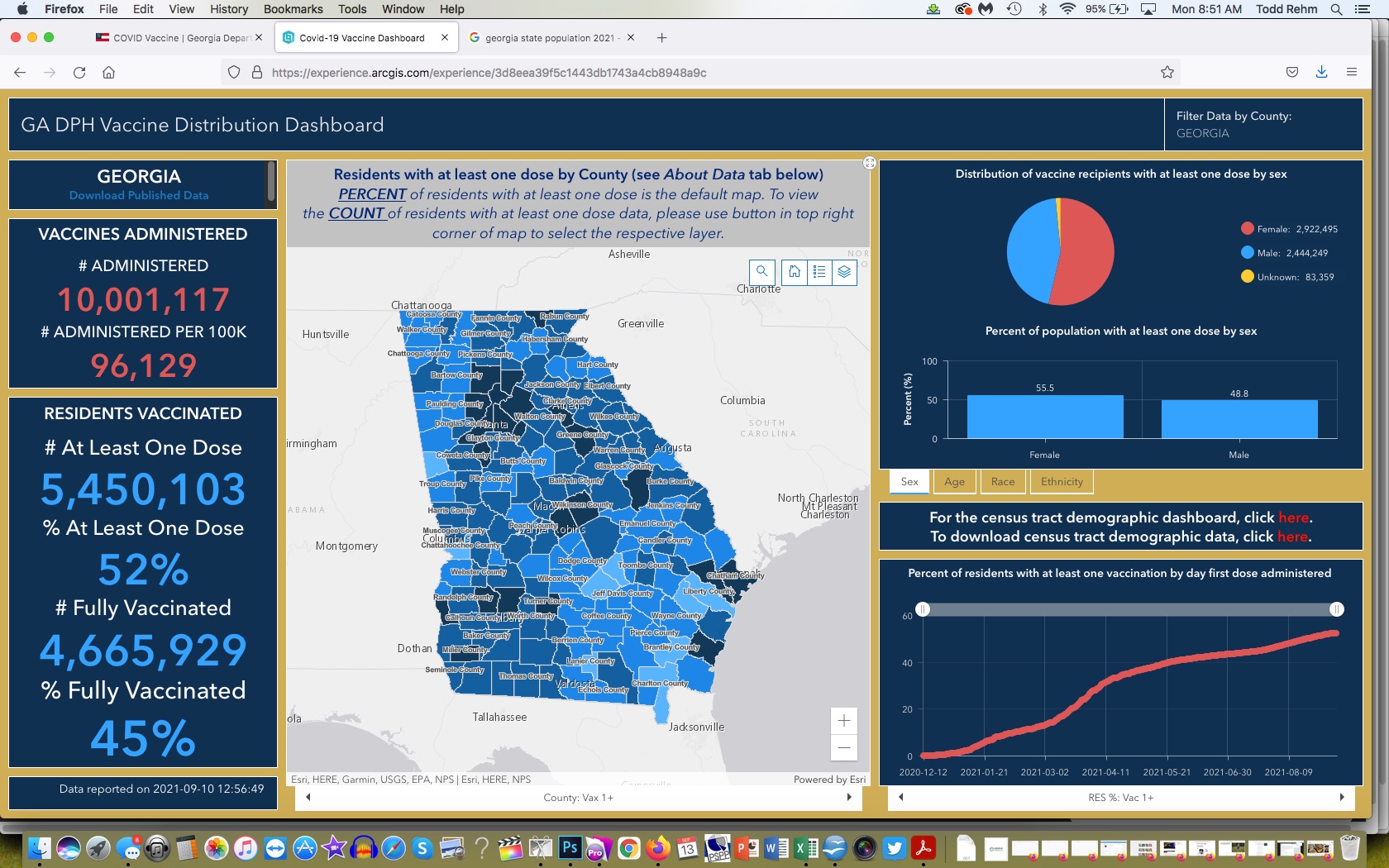Toggle the Unknown legend entry in pie chart
Viewport: 1389px width, 868px height.
pyautogui.click(x=1287, y=277)
